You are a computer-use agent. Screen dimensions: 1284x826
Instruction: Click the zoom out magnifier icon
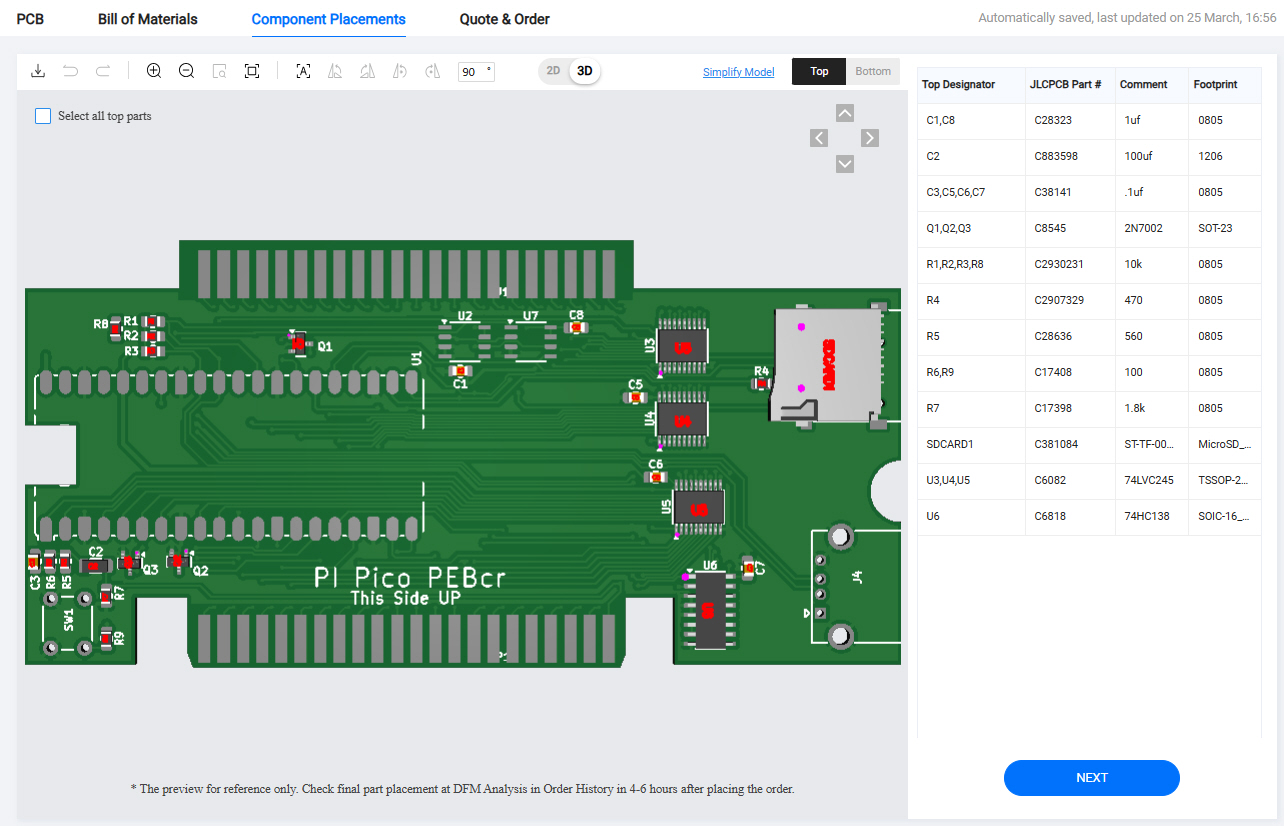click(x=186, y=71)
